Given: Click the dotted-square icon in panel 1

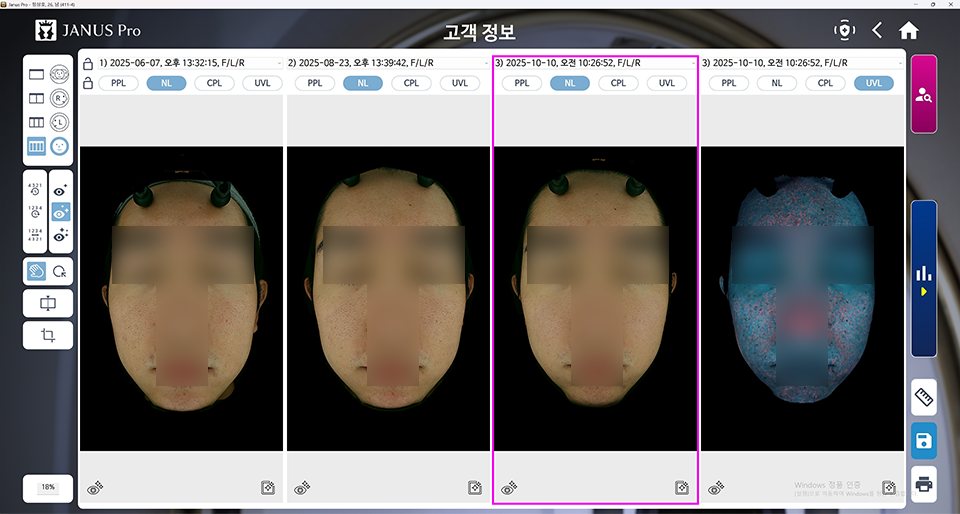Looking at the screenshot, I should pos(268,488).
